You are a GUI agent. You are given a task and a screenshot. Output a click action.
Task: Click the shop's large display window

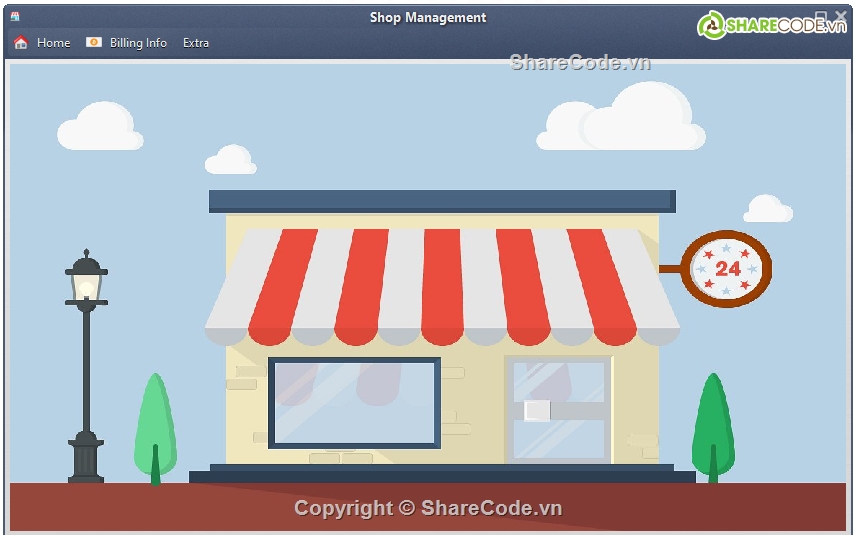tap(354, 402)
